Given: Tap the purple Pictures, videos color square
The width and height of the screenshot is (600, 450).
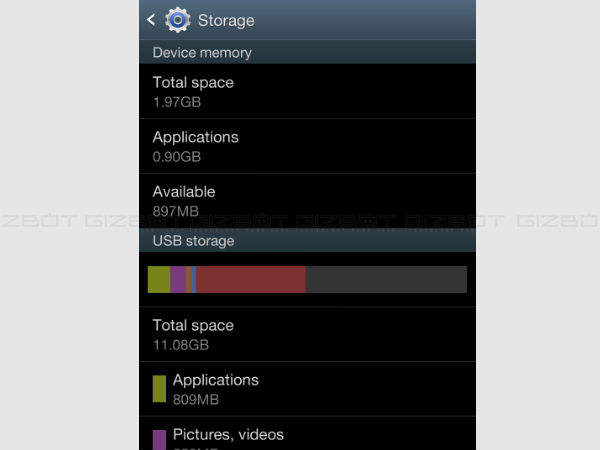Looking at the screenshot, I should pyautogui.click(x=159, y=440).
